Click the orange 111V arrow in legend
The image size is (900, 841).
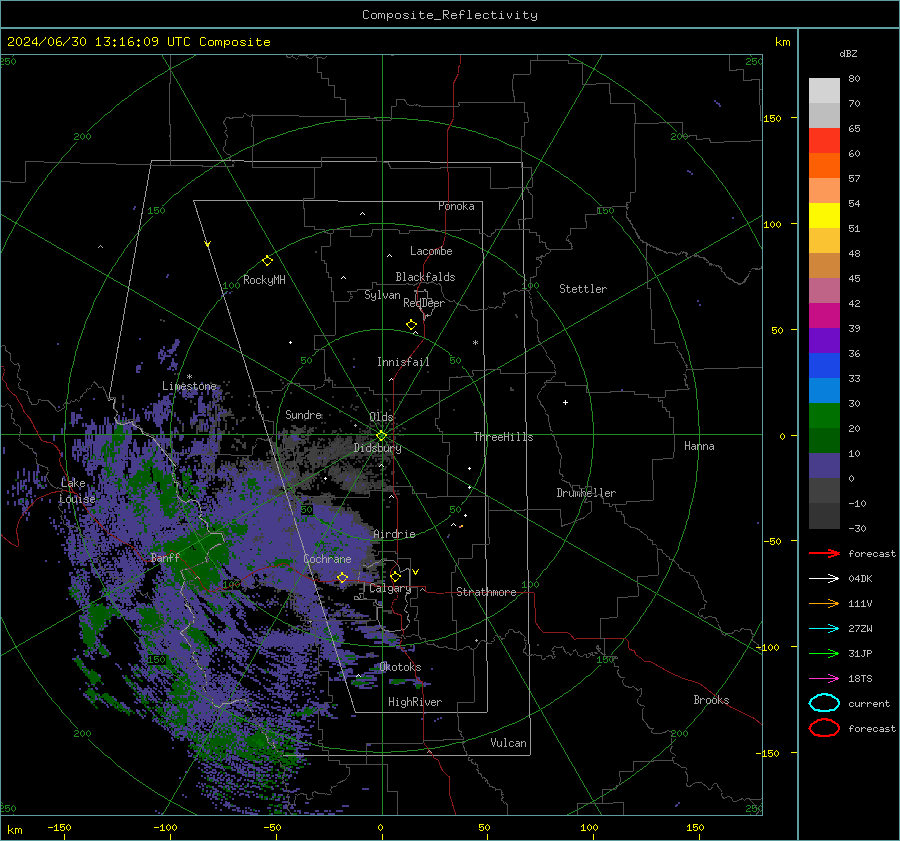click(824, 603)
